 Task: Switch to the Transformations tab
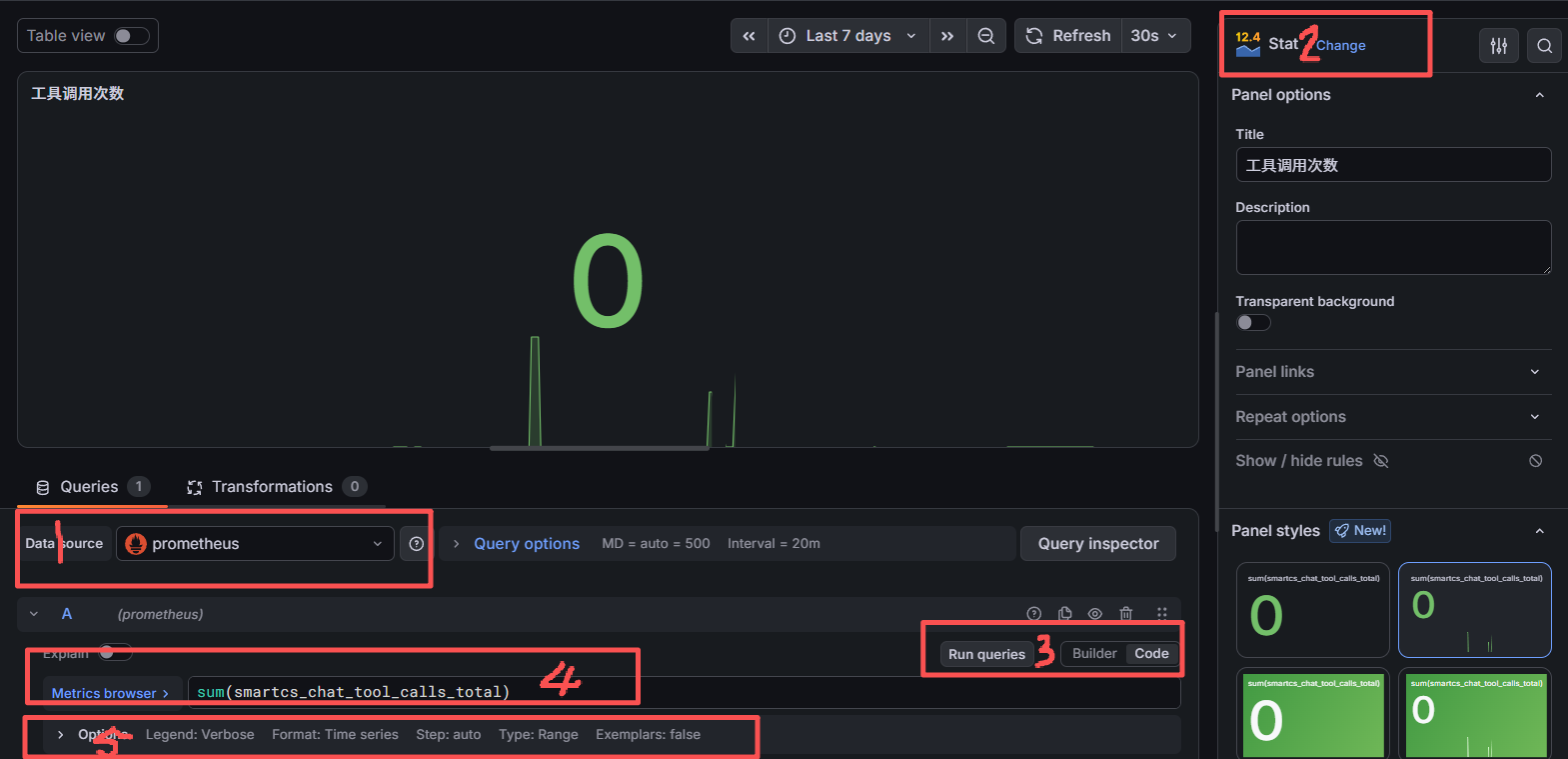pyautogui.click(x=276, y=487)
